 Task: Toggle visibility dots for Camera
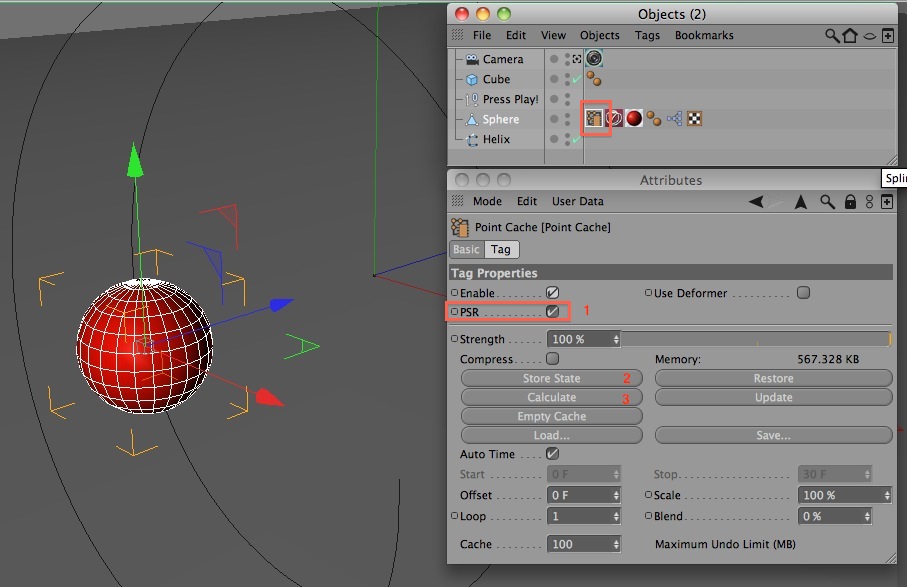coord(567,59)
